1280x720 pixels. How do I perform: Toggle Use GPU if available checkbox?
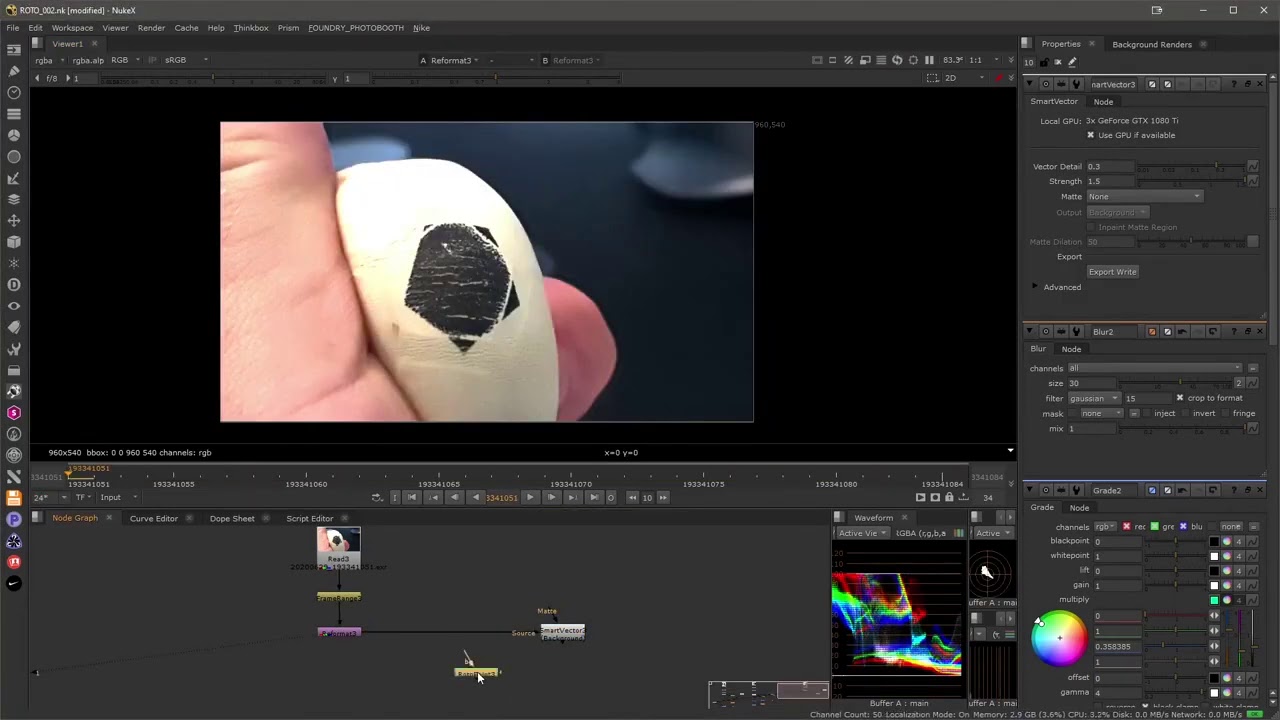coord(1091,135)
